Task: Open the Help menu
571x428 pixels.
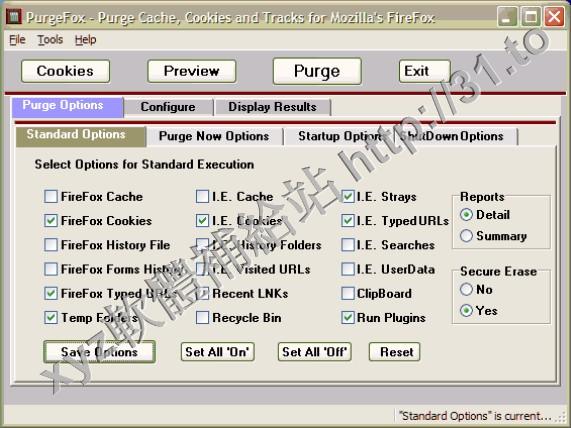Action: (86, 39)
